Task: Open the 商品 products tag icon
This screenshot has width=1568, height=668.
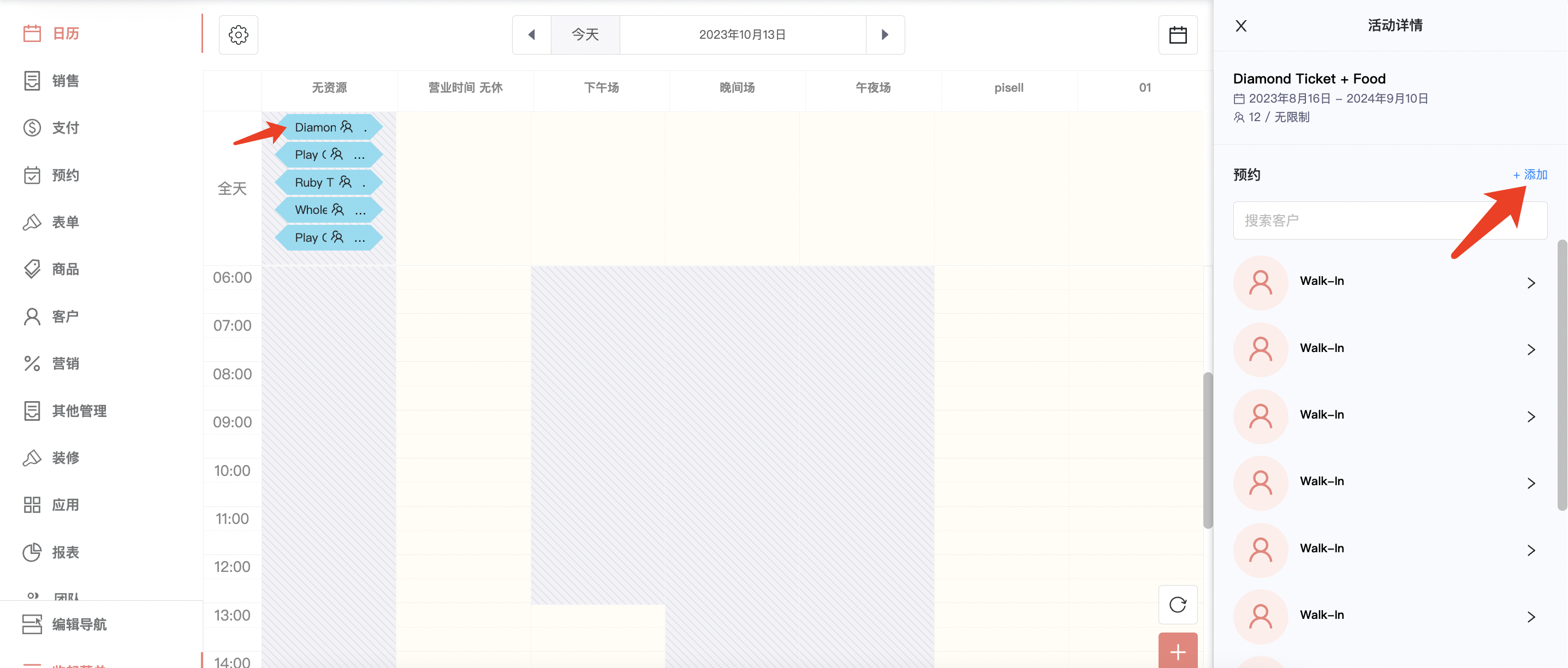Action: (x=32, y=269)
